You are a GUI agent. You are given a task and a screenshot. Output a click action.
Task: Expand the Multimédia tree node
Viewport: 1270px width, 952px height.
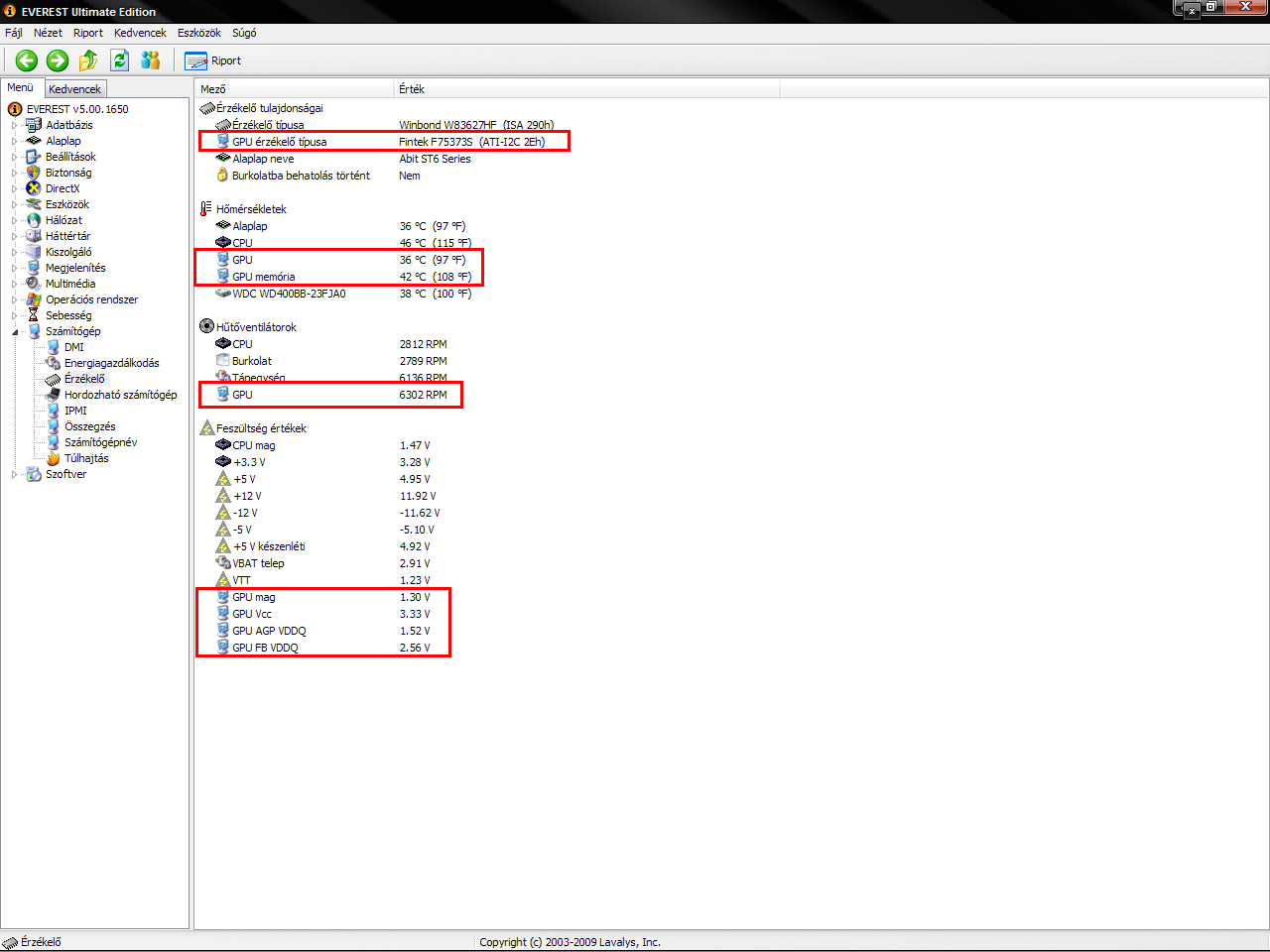pos(15,284)
